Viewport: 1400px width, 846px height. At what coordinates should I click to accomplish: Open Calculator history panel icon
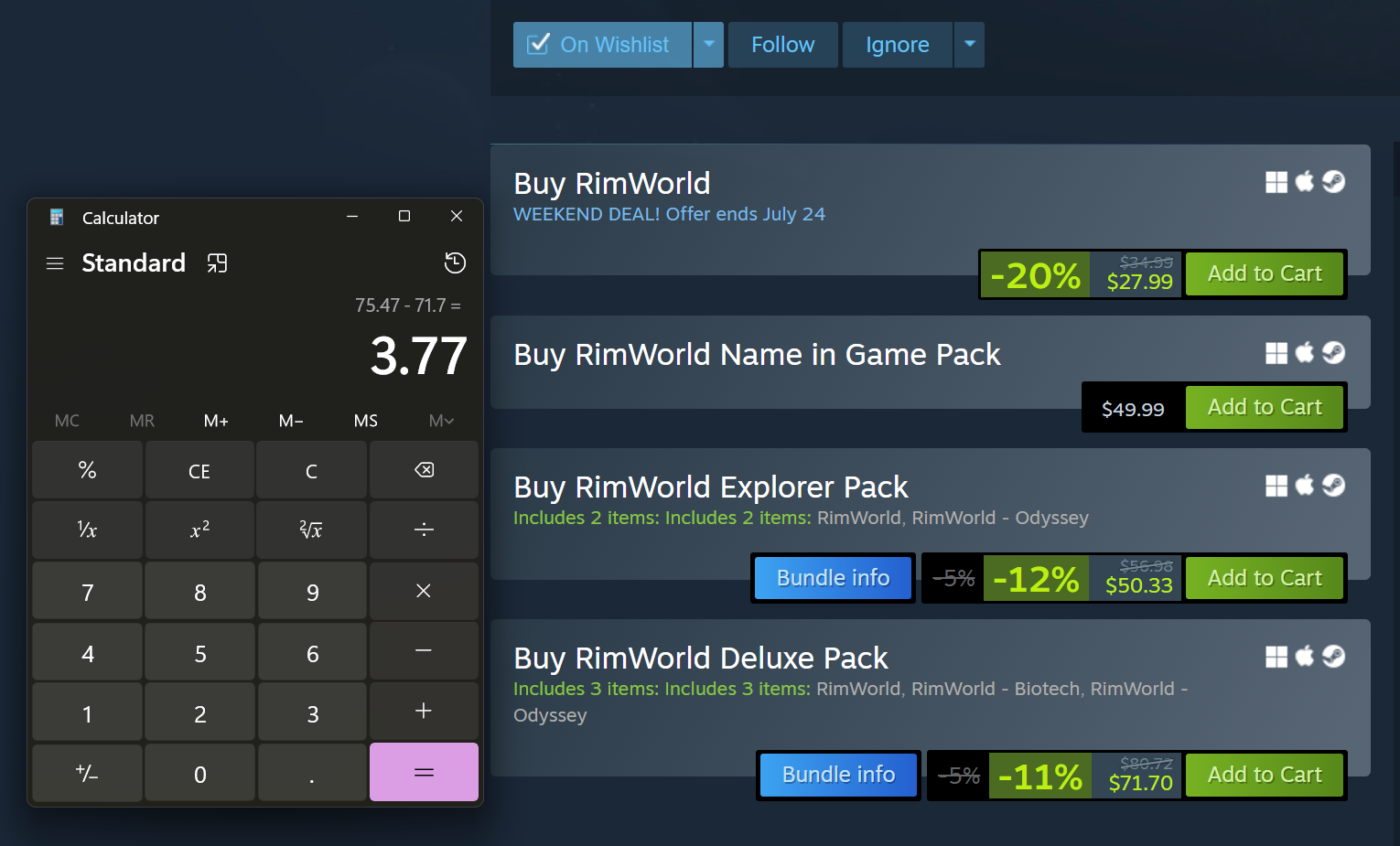pos(455,263)
